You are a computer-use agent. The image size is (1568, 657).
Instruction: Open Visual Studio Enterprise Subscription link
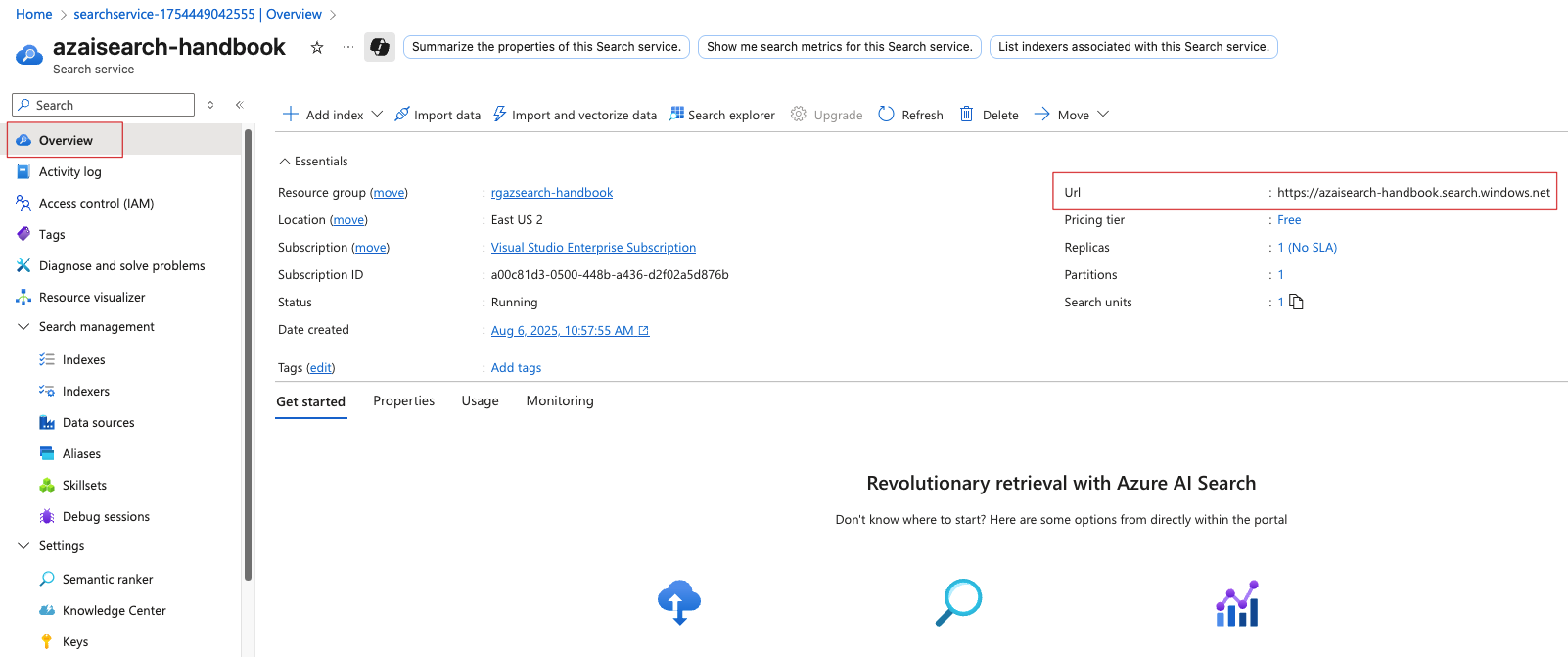(x=593, y=248)
